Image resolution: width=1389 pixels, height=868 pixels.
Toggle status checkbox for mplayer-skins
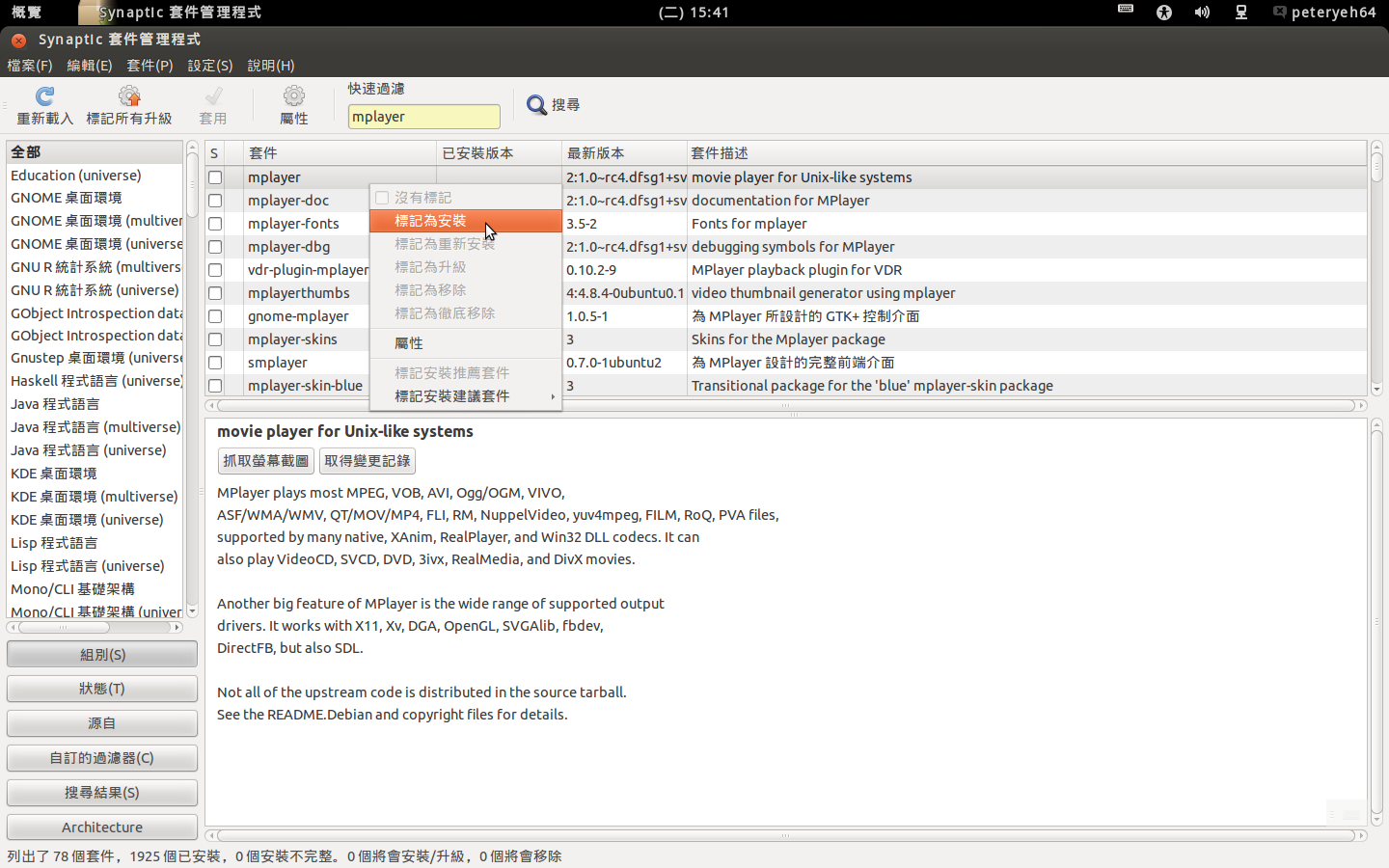[215, 339]
